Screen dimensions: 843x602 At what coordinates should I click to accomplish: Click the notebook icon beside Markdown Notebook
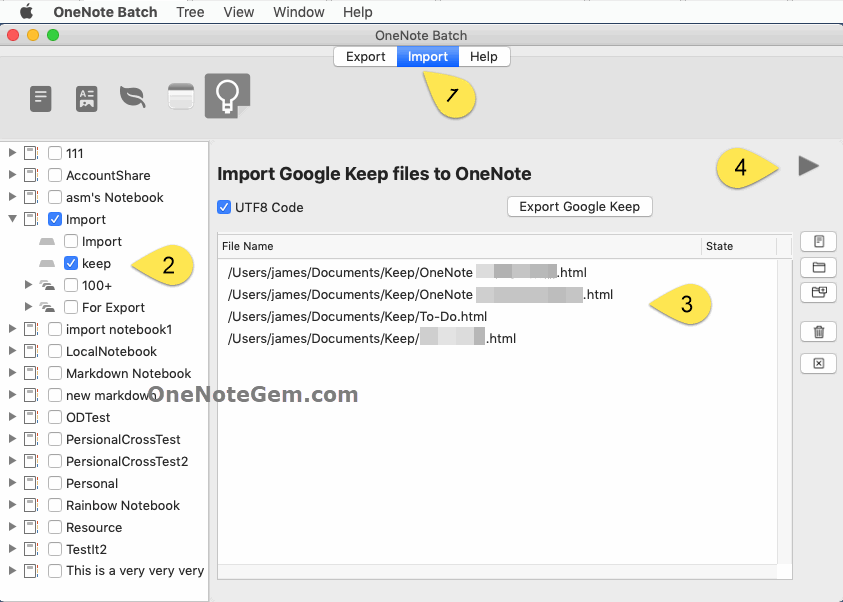tap(31, 374)
